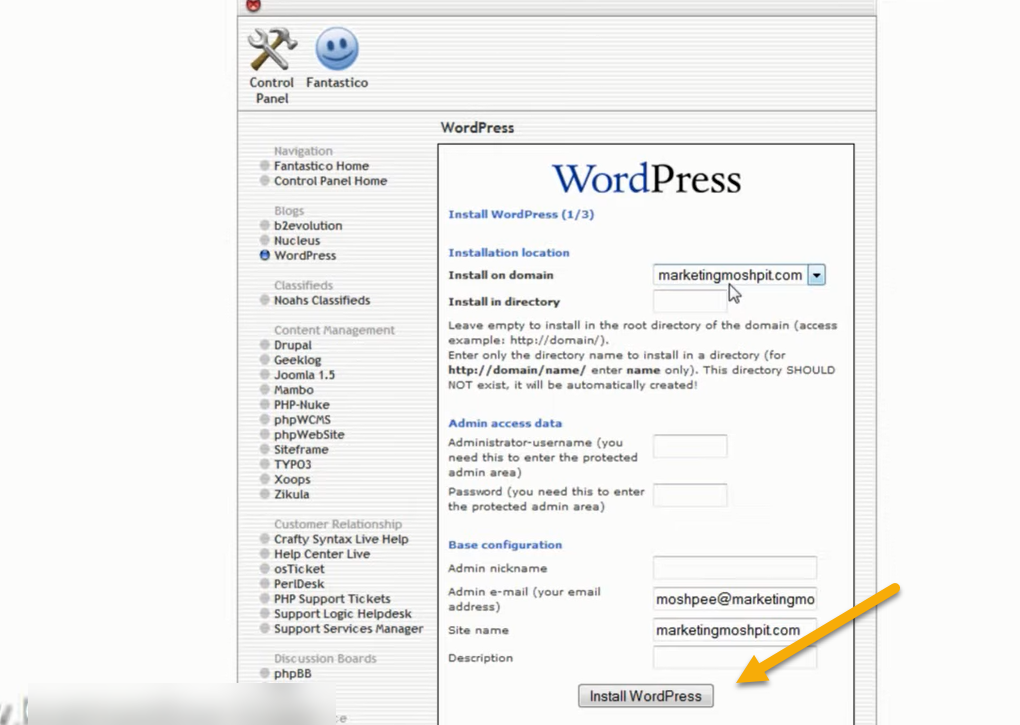
Task: Click the bullet beside Help Center Live
Action: pos(265,555)
